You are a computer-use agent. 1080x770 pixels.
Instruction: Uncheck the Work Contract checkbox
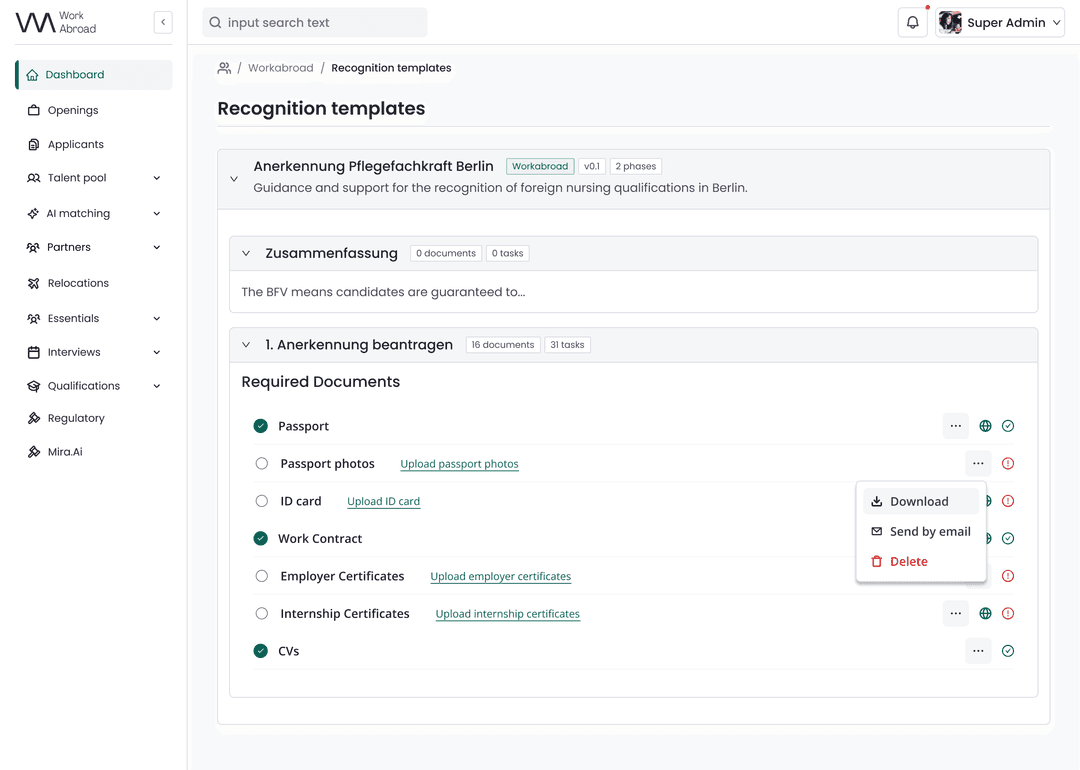261,539
